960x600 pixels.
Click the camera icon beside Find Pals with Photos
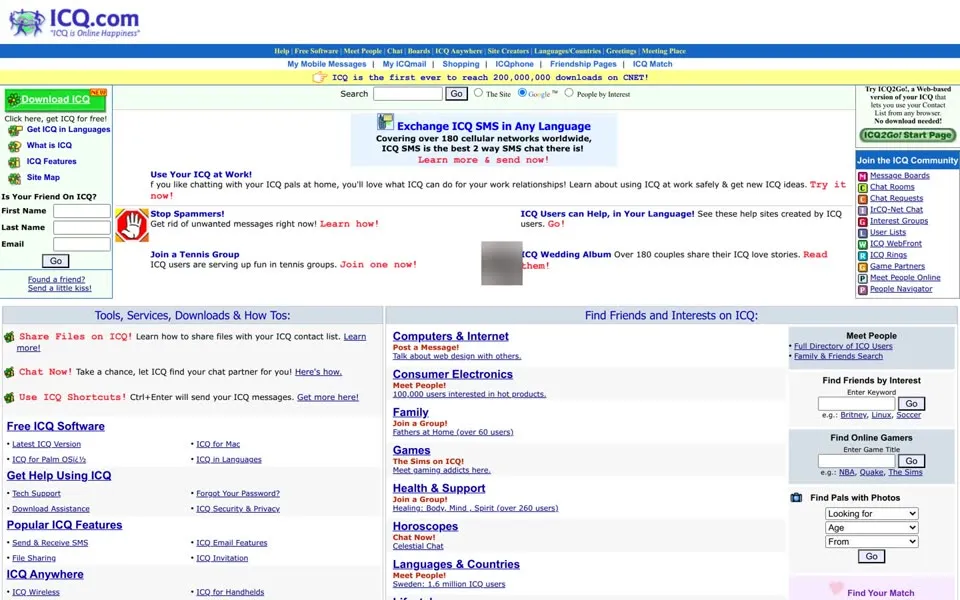[x=796, y=498]
